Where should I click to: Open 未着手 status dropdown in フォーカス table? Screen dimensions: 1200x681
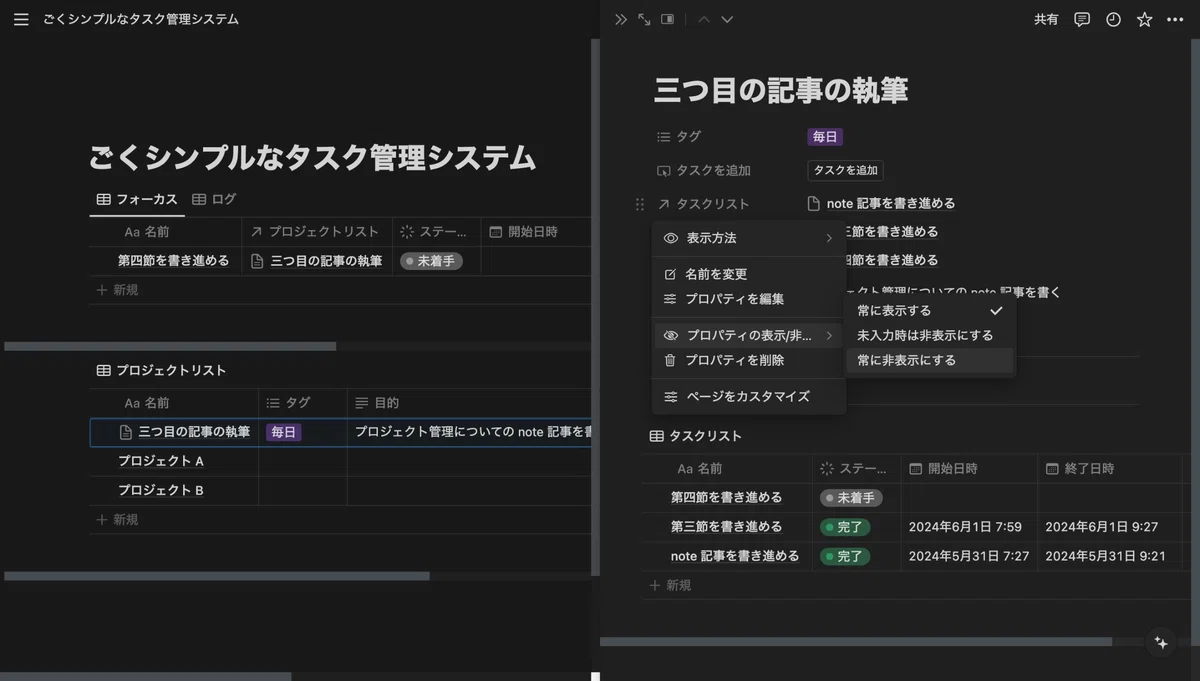(431, 261)
